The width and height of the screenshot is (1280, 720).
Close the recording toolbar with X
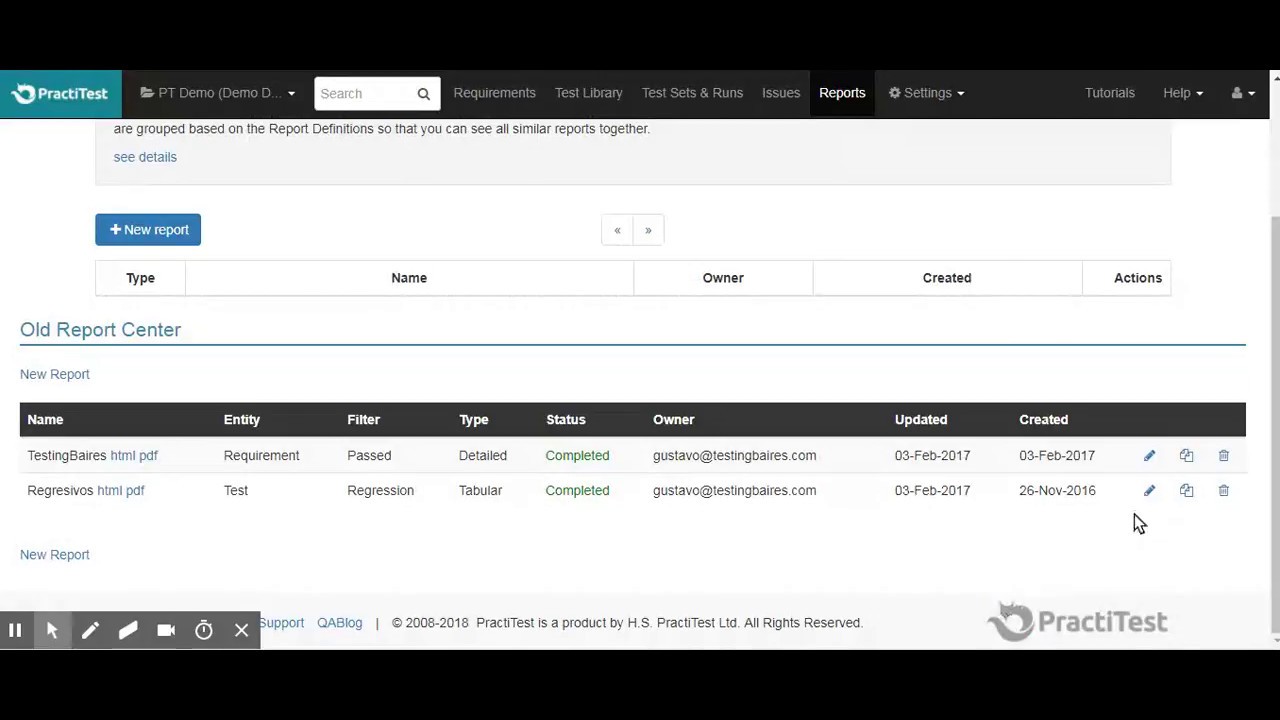click(x=242, y=630)
